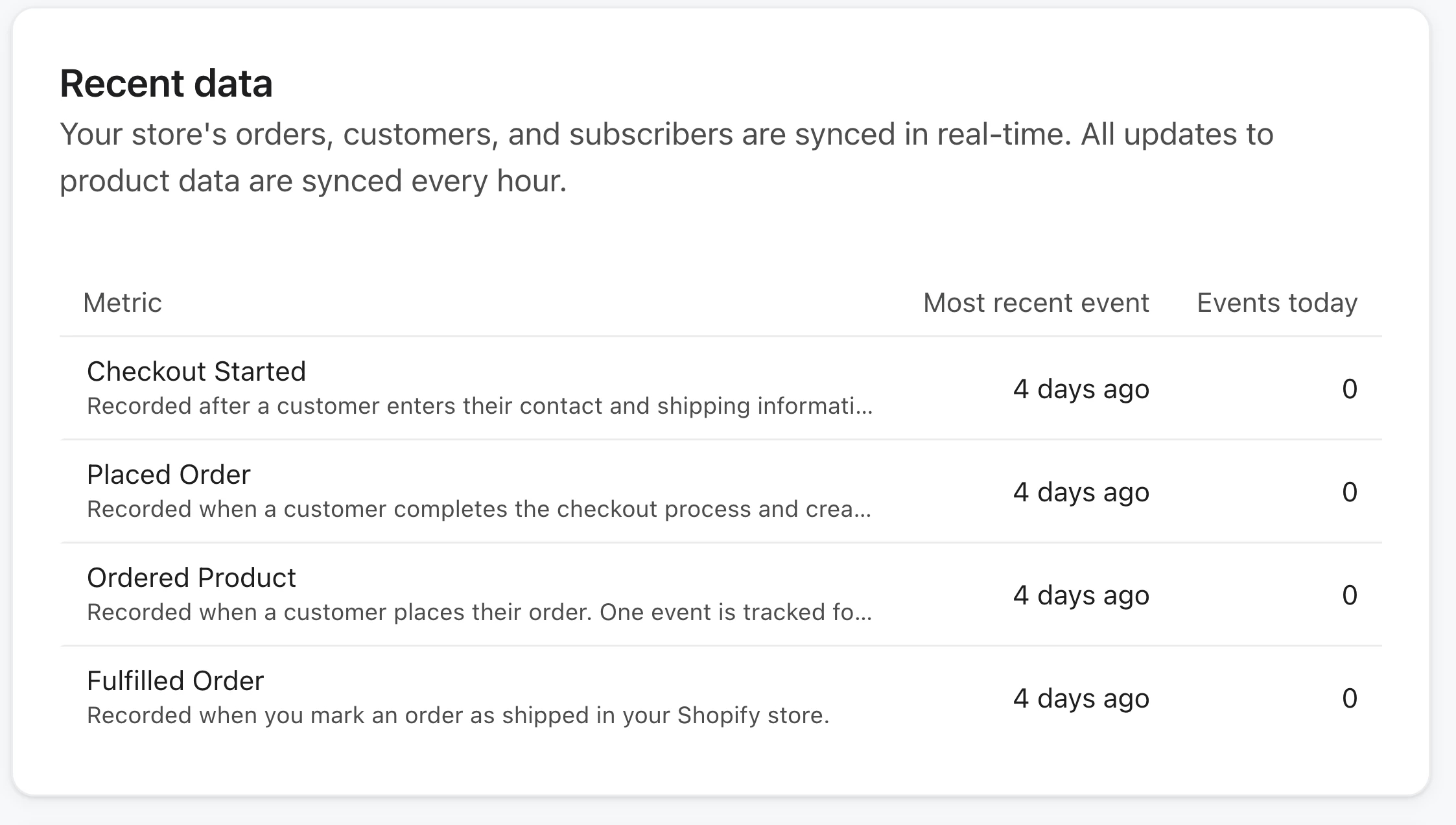
Task: Click '4 days ago' in Checkout Started row
Action: click(x=1081, y=389)
